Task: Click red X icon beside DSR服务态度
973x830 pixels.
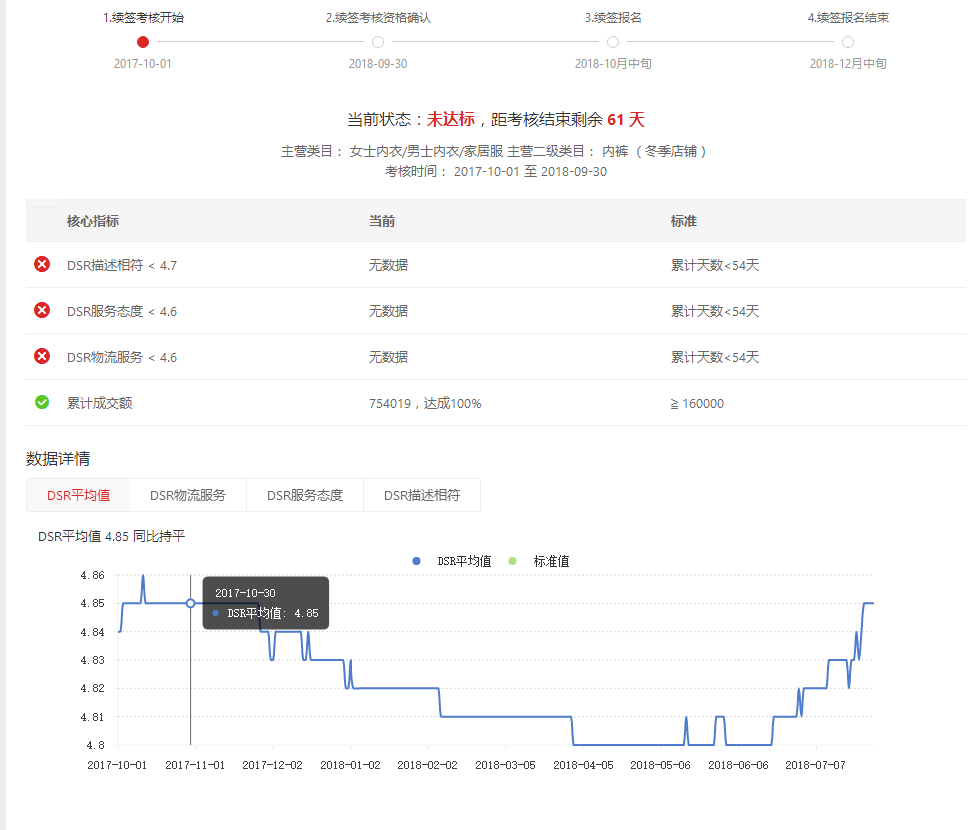Action: point(42,310)
